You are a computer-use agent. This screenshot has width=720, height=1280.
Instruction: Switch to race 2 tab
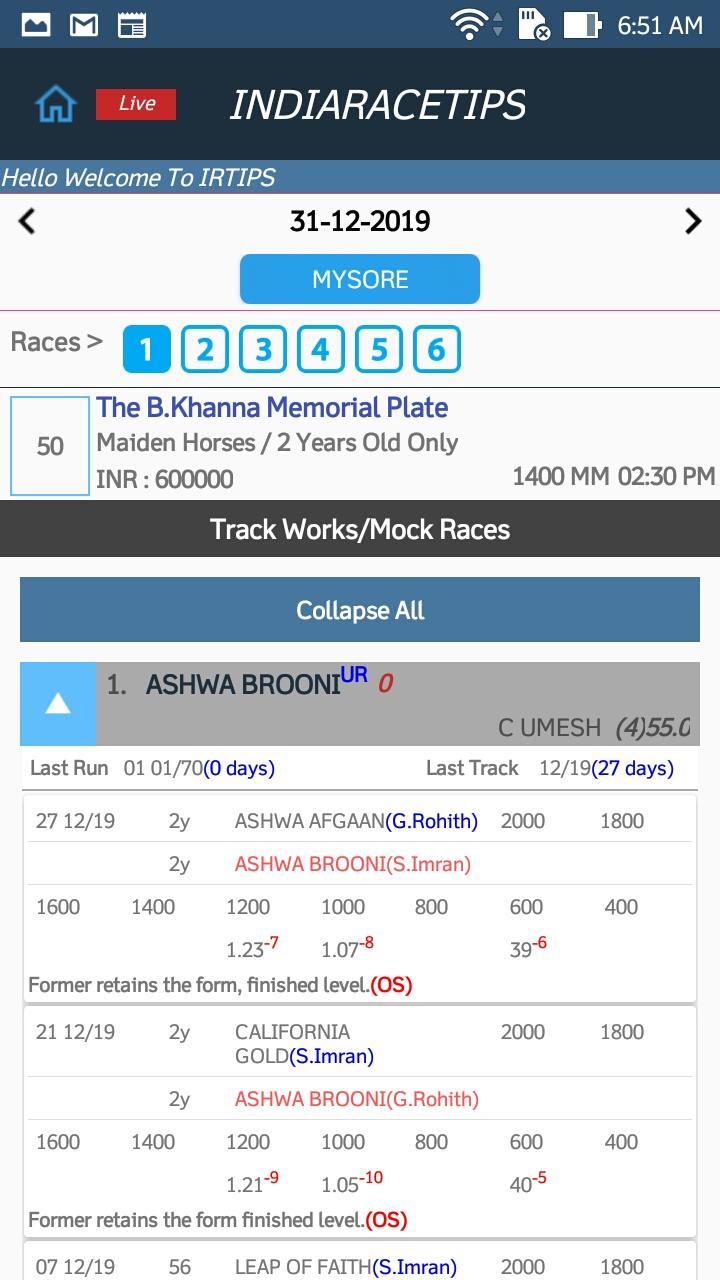tap(205, 350)
